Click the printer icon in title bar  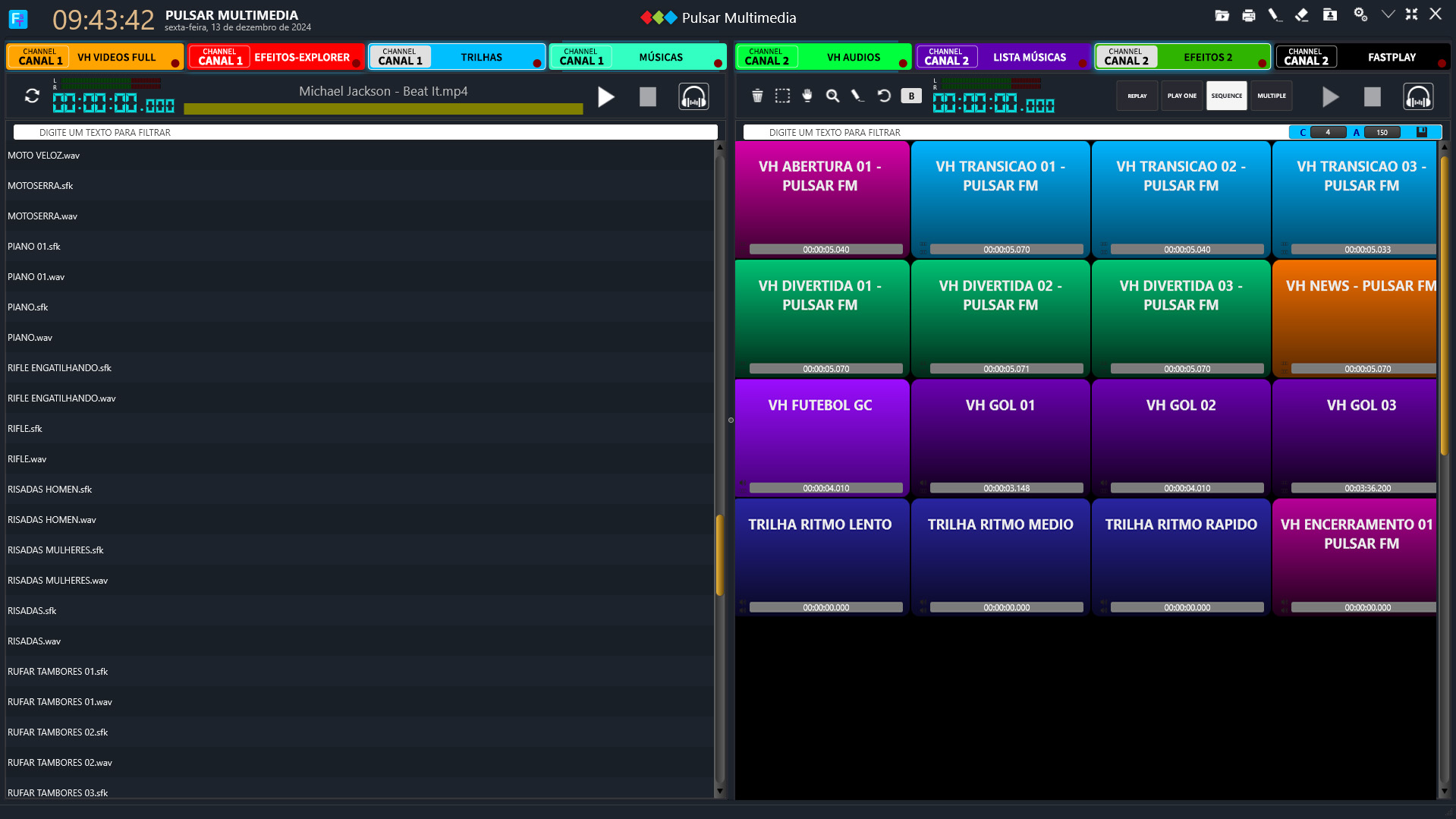pos(1248,15)
